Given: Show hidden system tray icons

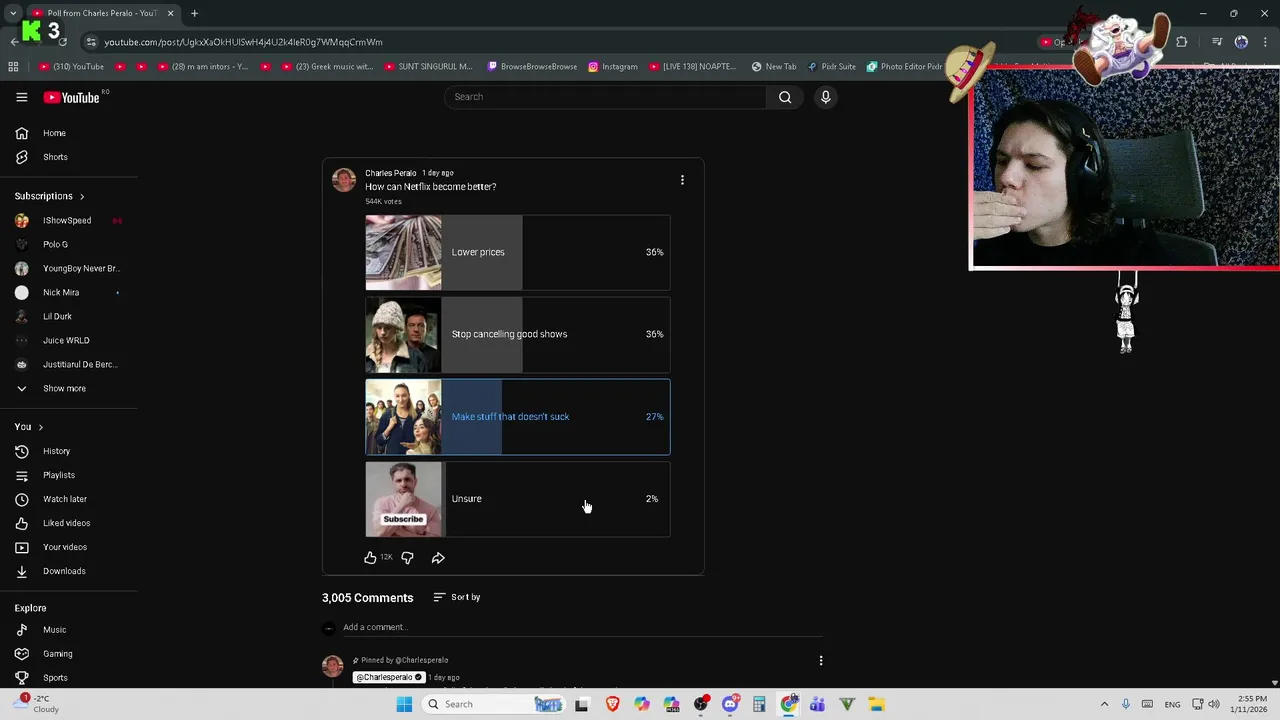Looking at the screenshot, I should coord(1104,704).
